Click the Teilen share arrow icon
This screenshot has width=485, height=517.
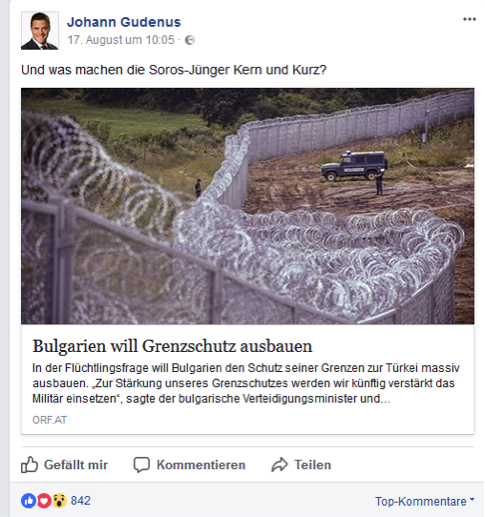[279, 465]
